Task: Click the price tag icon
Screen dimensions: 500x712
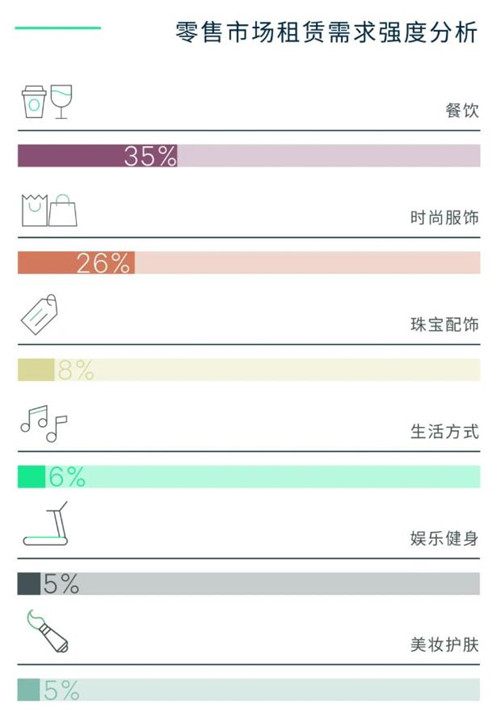Action: (x=40, y=315)
